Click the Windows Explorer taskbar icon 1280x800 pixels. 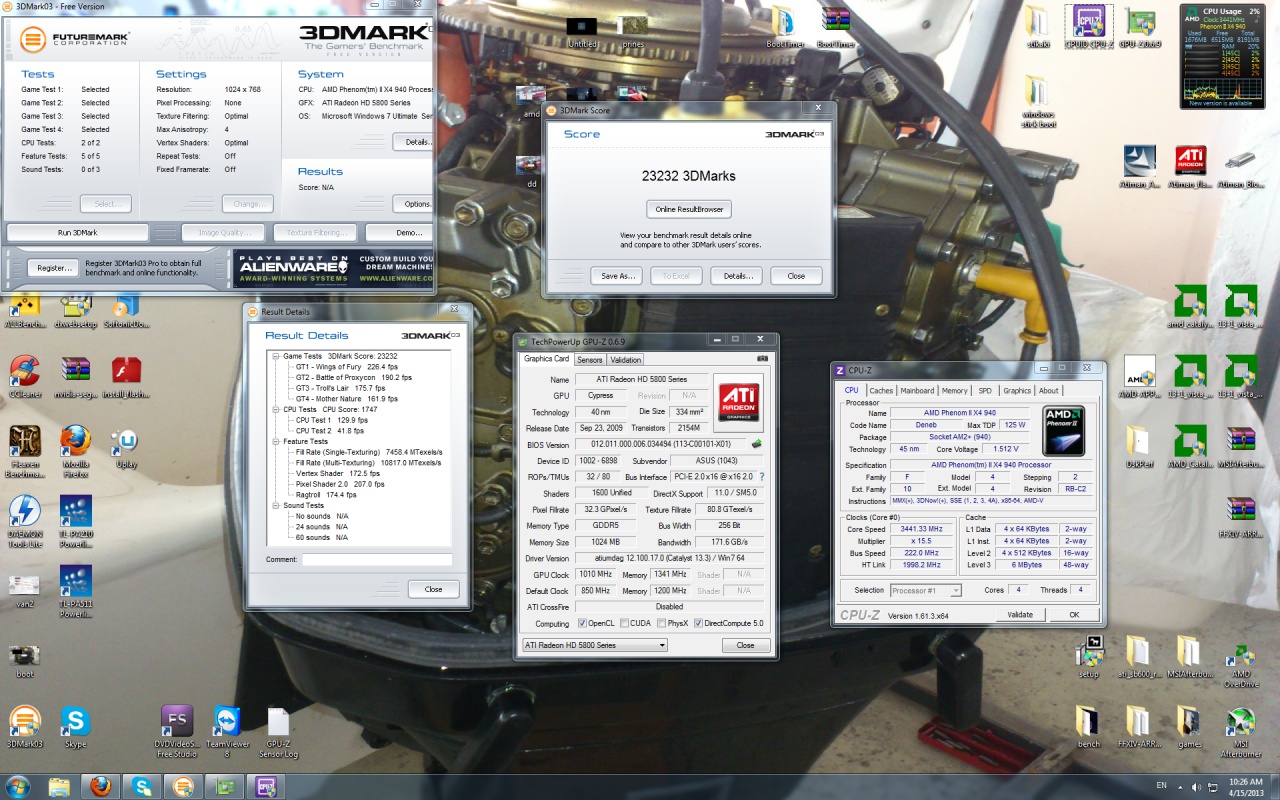coord(59,787)
